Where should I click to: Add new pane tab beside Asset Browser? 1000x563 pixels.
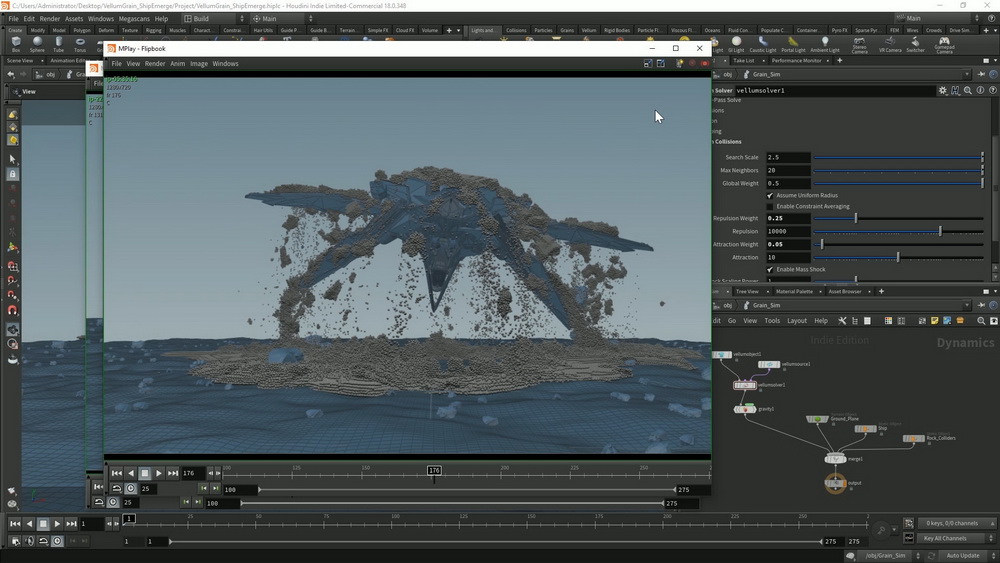881,291
